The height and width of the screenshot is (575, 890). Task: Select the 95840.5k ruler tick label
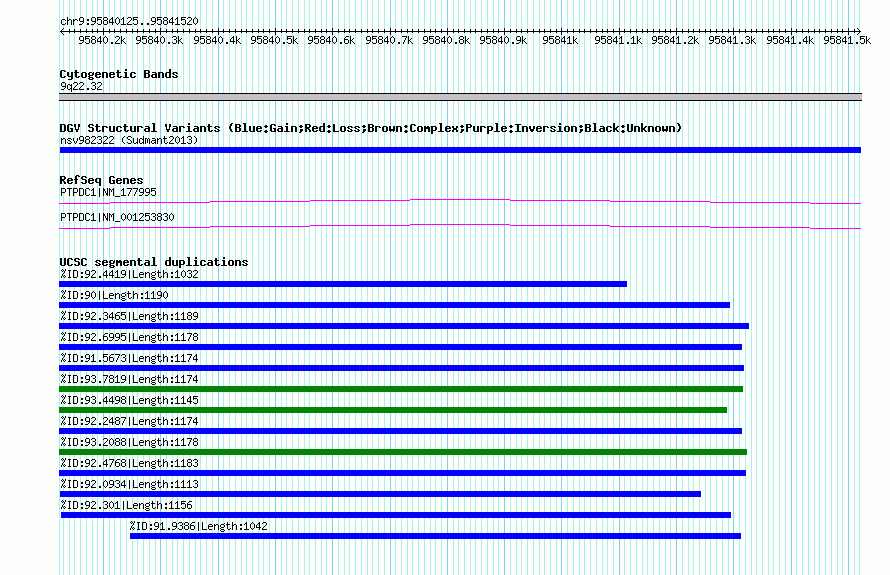point(274,40)
